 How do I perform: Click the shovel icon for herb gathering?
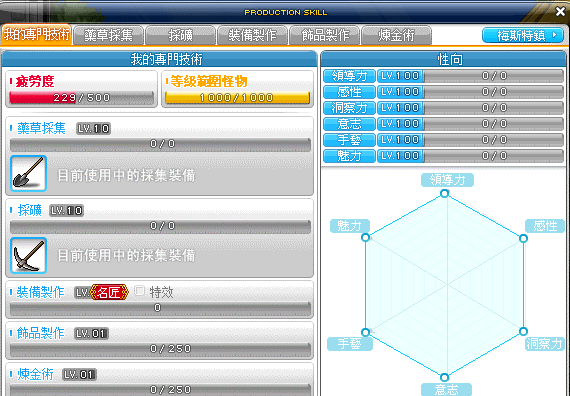point(28,173)
